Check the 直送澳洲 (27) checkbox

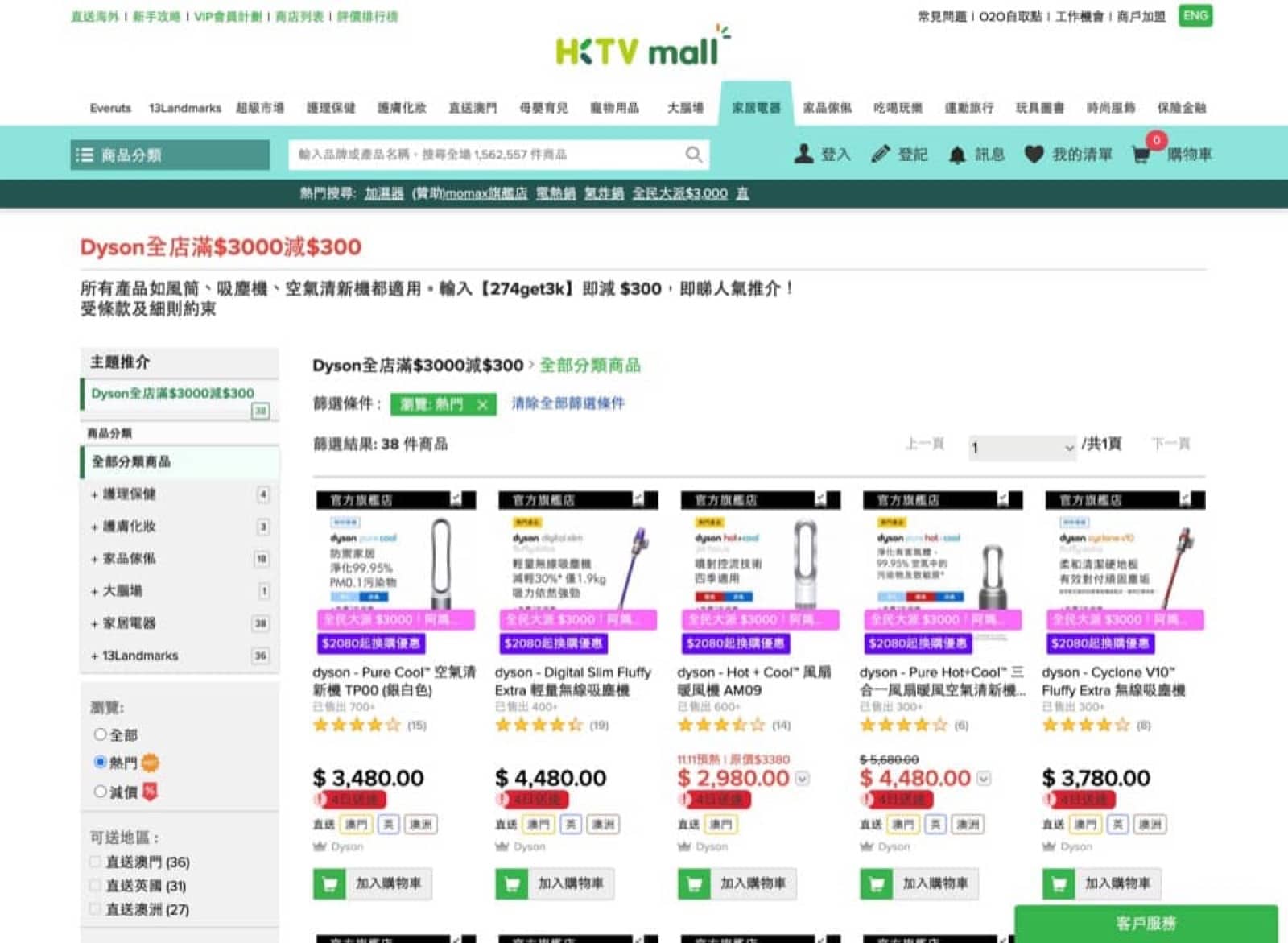coord(95,909)
